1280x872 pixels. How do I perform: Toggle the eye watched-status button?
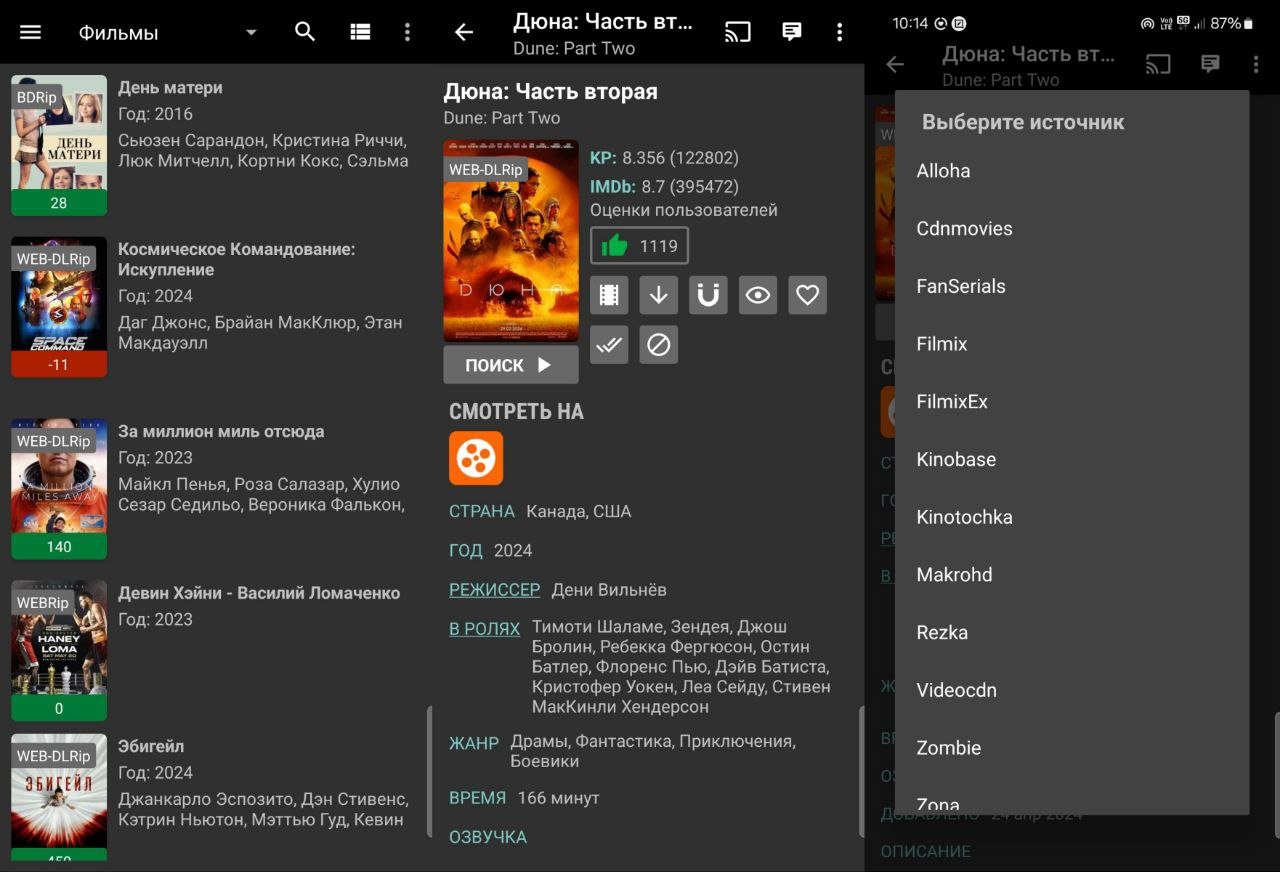(x=758, y=295)
